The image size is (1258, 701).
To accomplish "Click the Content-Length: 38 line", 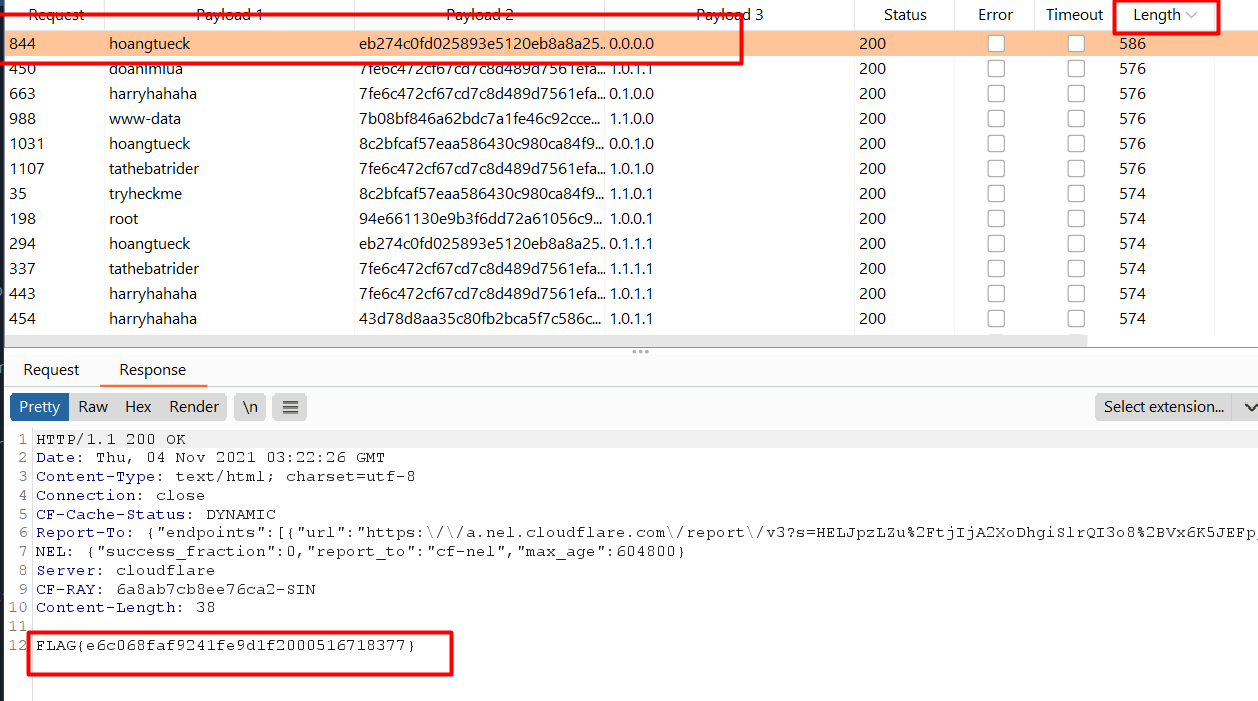I will (x=126, y=607).
